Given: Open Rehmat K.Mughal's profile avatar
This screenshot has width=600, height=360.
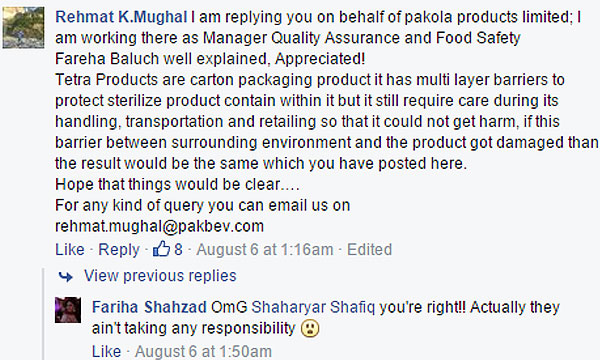Looking at the screenshot, I should pos(23,28).
